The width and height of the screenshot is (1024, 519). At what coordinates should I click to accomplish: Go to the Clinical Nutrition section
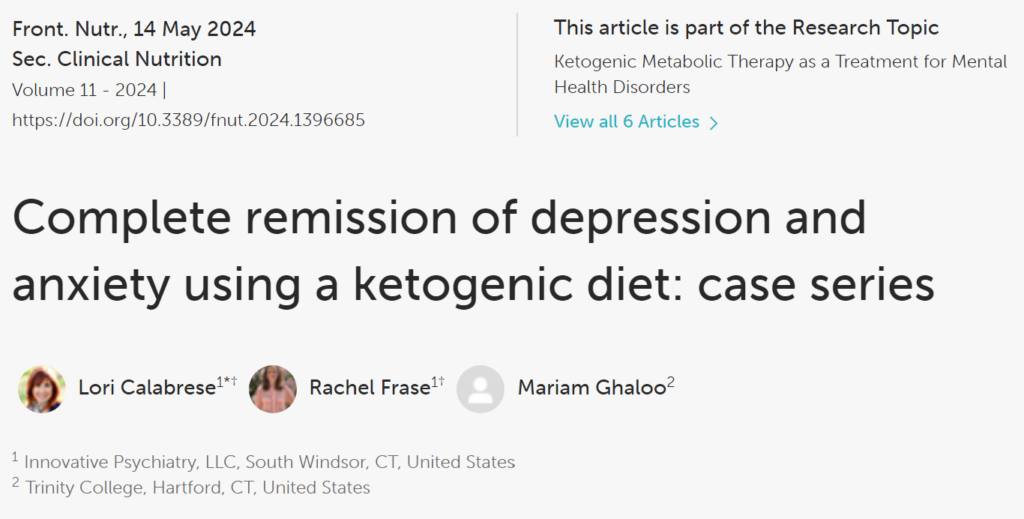point(117,59)
